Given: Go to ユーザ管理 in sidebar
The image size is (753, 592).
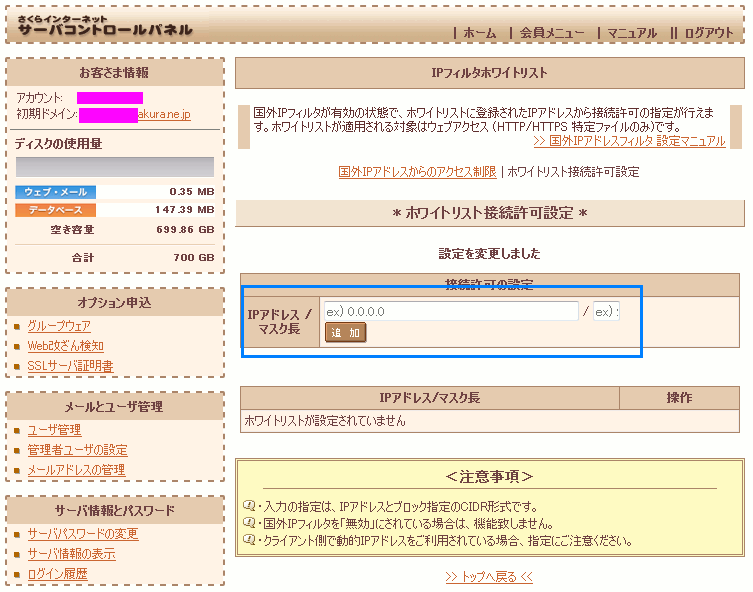Looking at the screenshot, I should coord(54,430).
